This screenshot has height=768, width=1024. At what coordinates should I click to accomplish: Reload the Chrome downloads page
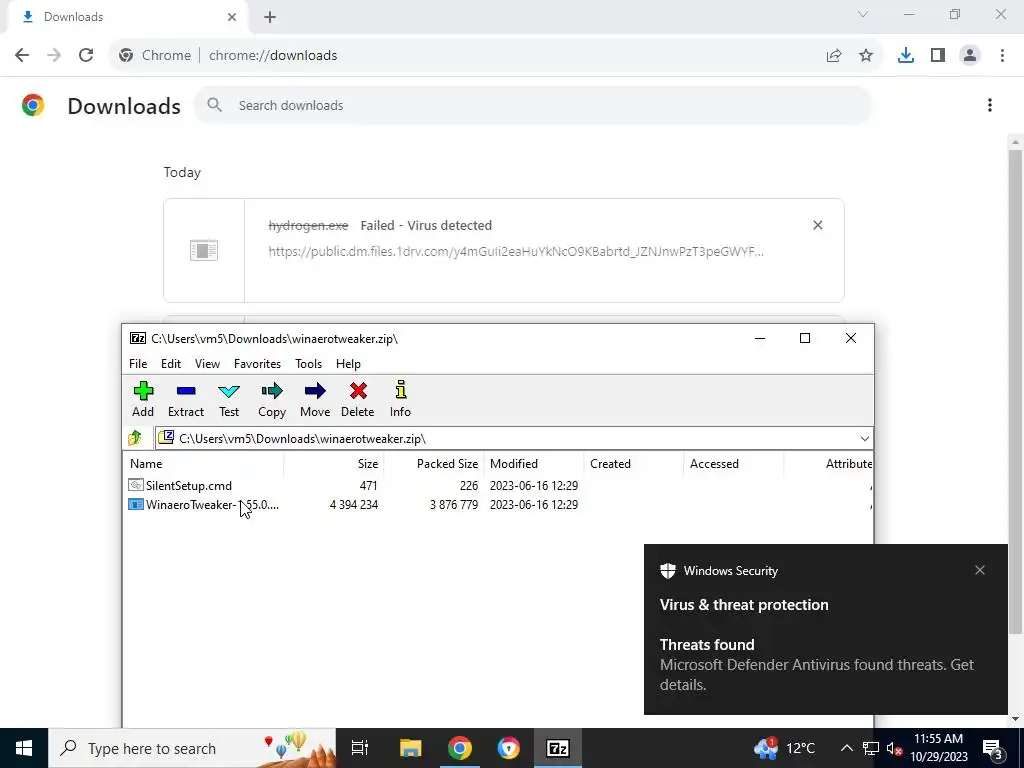coord(86,55)
